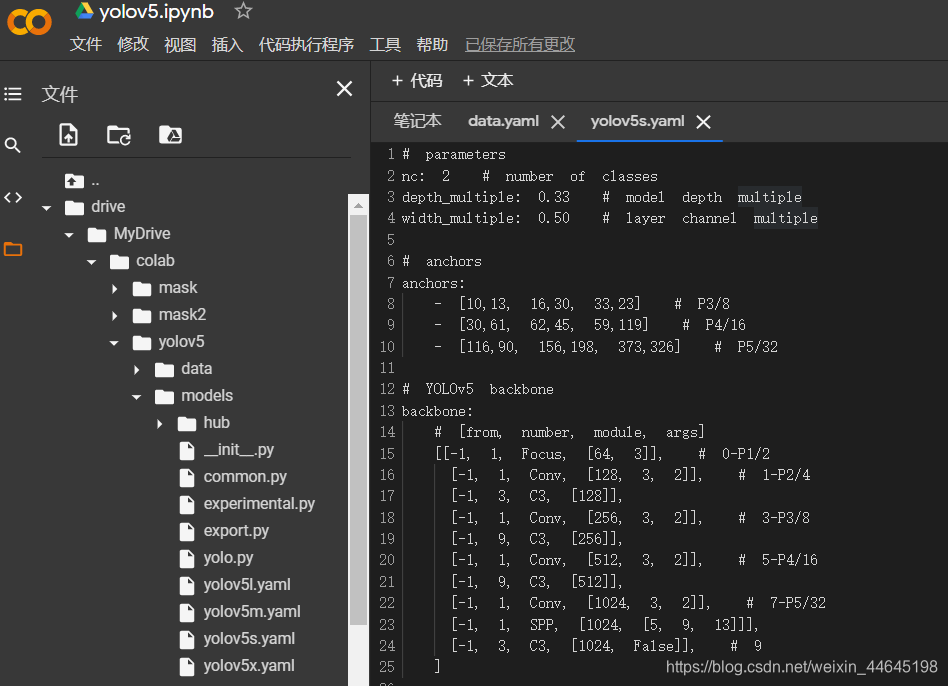Click the file tree vertical scrollbar thumb
The height and width of the screenshot is (686, 948).
(x=358, y=420)
